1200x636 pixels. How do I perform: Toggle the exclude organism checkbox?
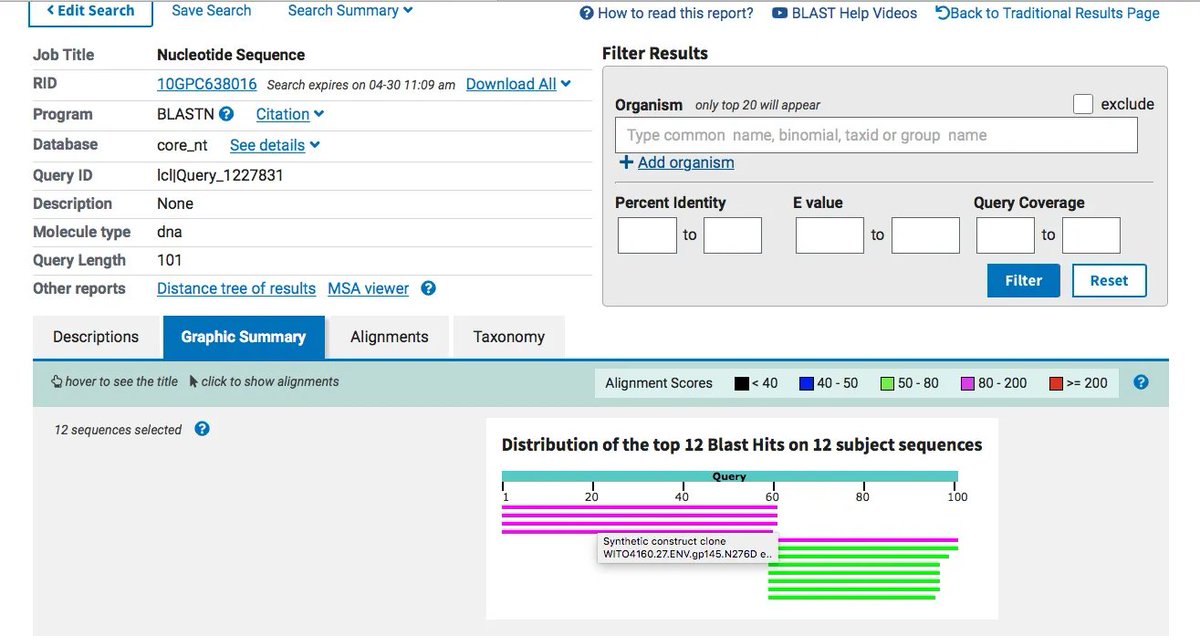(x=1082, y=104)
